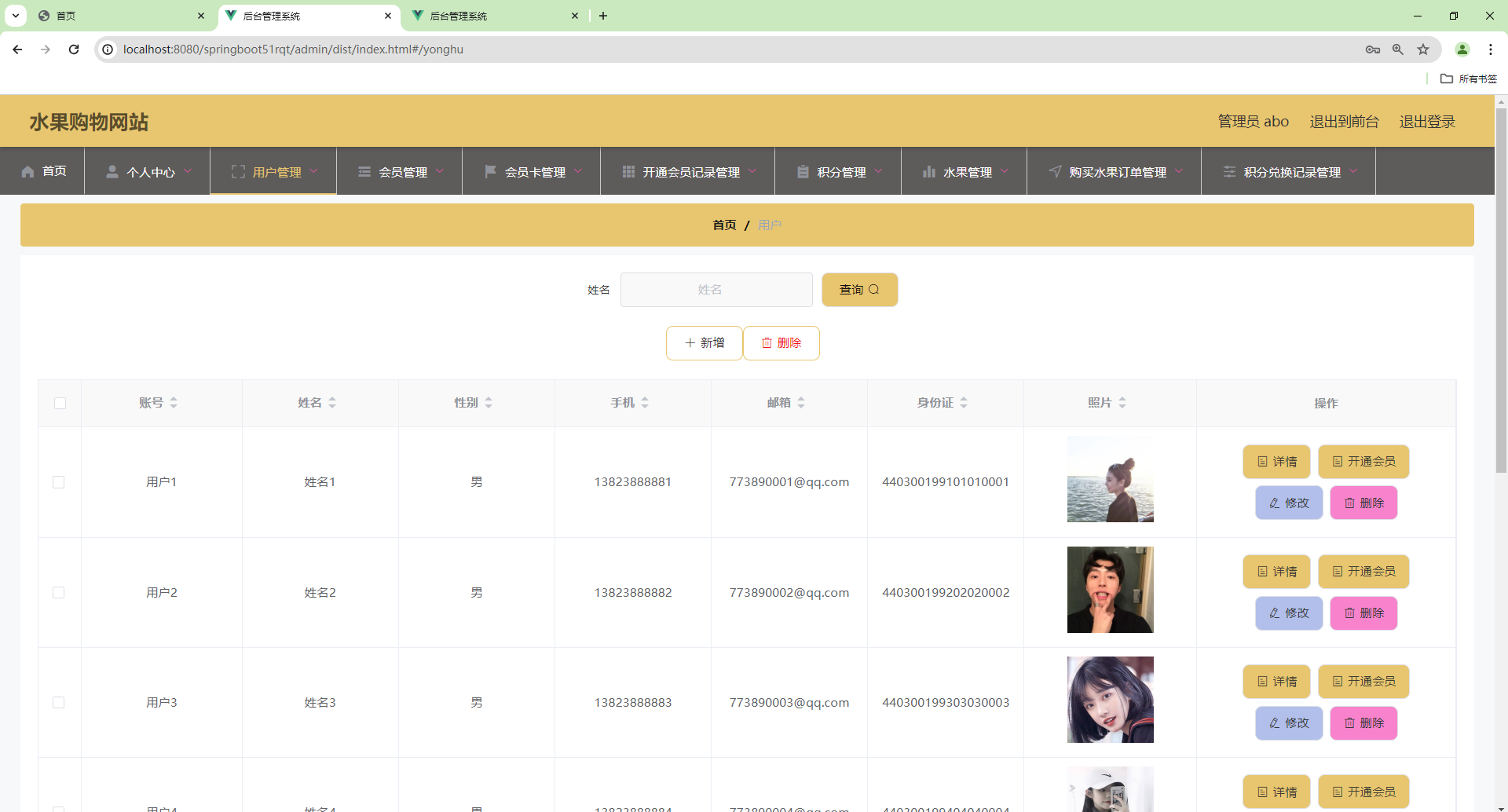Check the row checkbox for 用户3
Screen dimensions: 1508x812
tap(60, 703)
